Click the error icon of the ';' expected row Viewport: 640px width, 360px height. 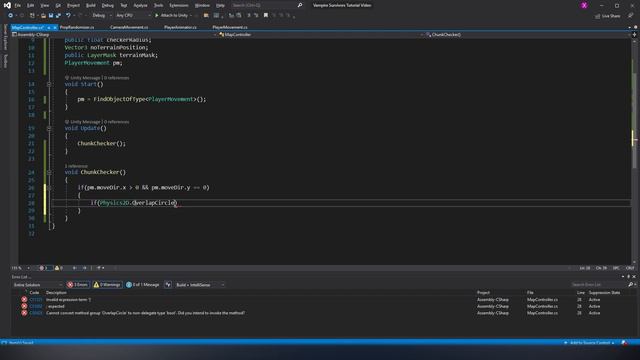tap(24, 306)
